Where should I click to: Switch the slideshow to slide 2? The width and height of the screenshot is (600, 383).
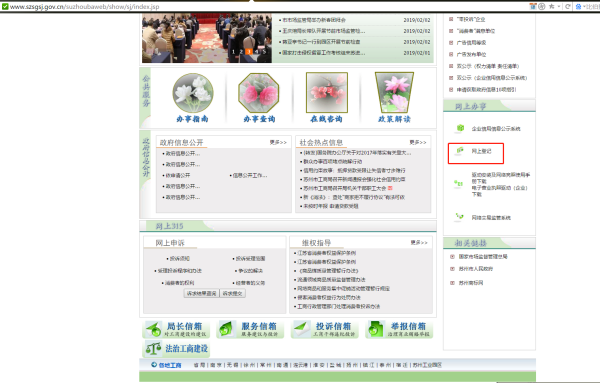pos(241,52)
